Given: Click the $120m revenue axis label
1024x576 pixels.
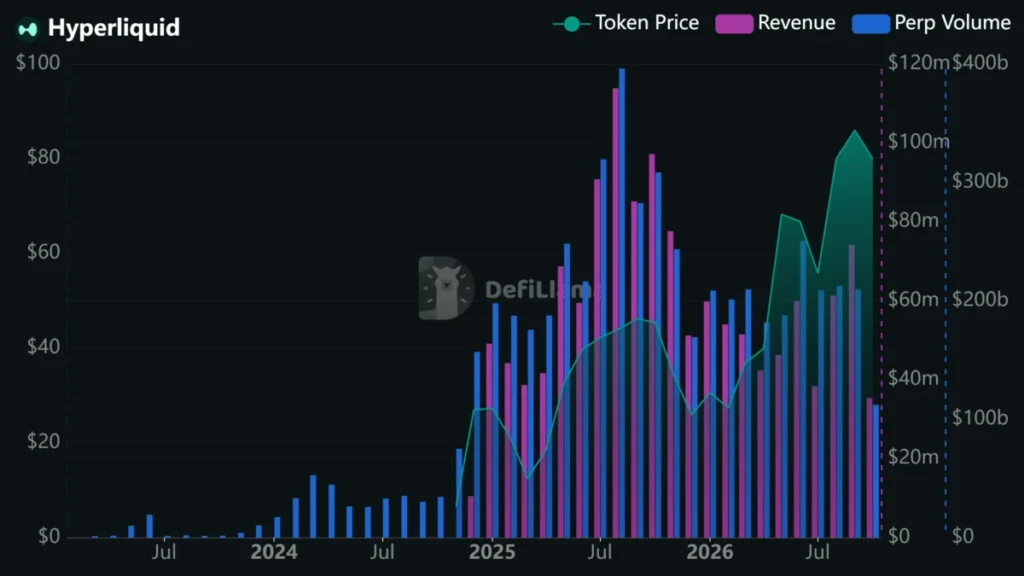Looking at the screenshot, I should pyautogui.click(x=918, y=63).
